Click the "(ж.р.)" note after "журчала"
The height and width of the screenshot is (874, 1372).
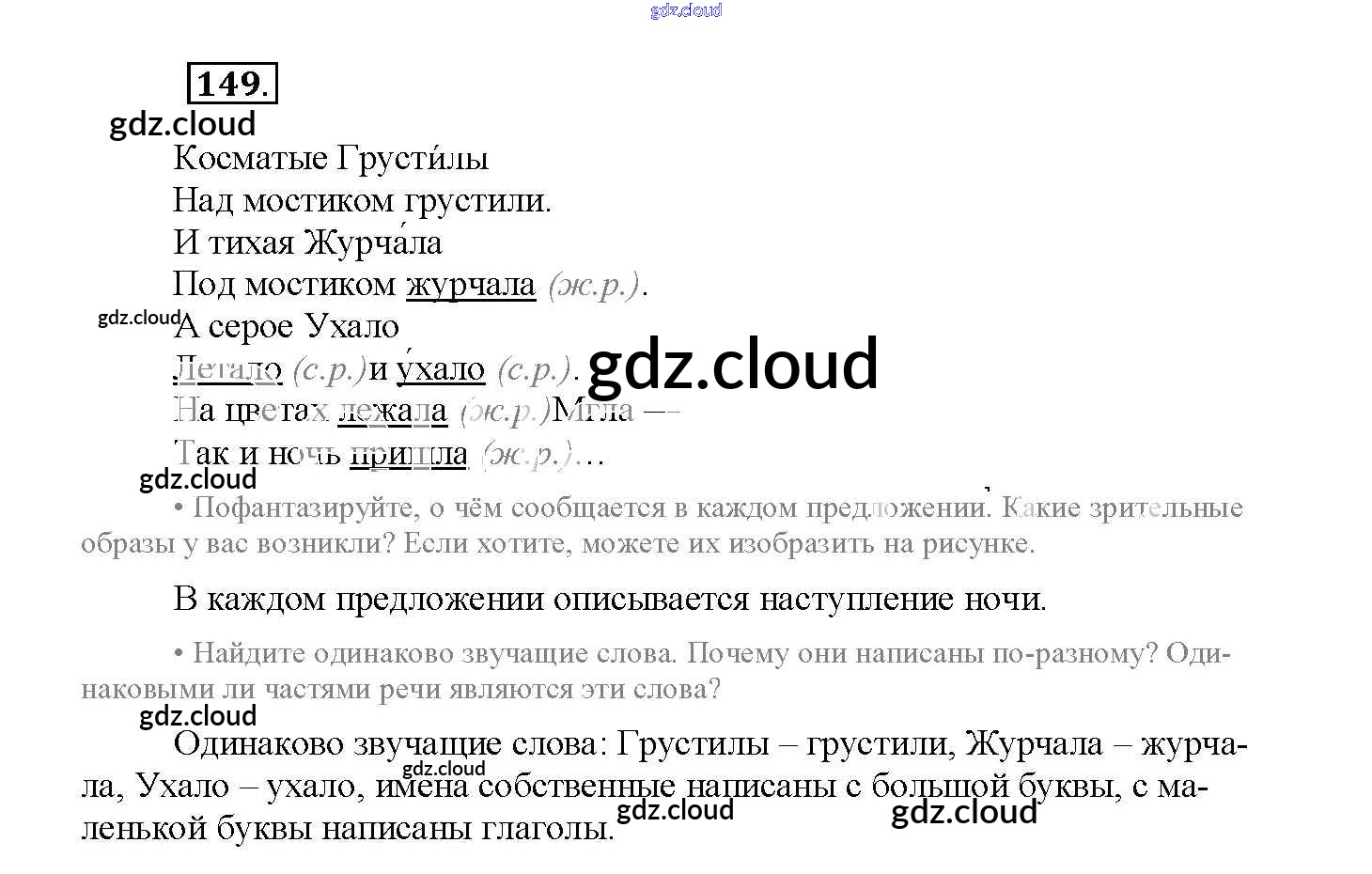coord(594,285)
